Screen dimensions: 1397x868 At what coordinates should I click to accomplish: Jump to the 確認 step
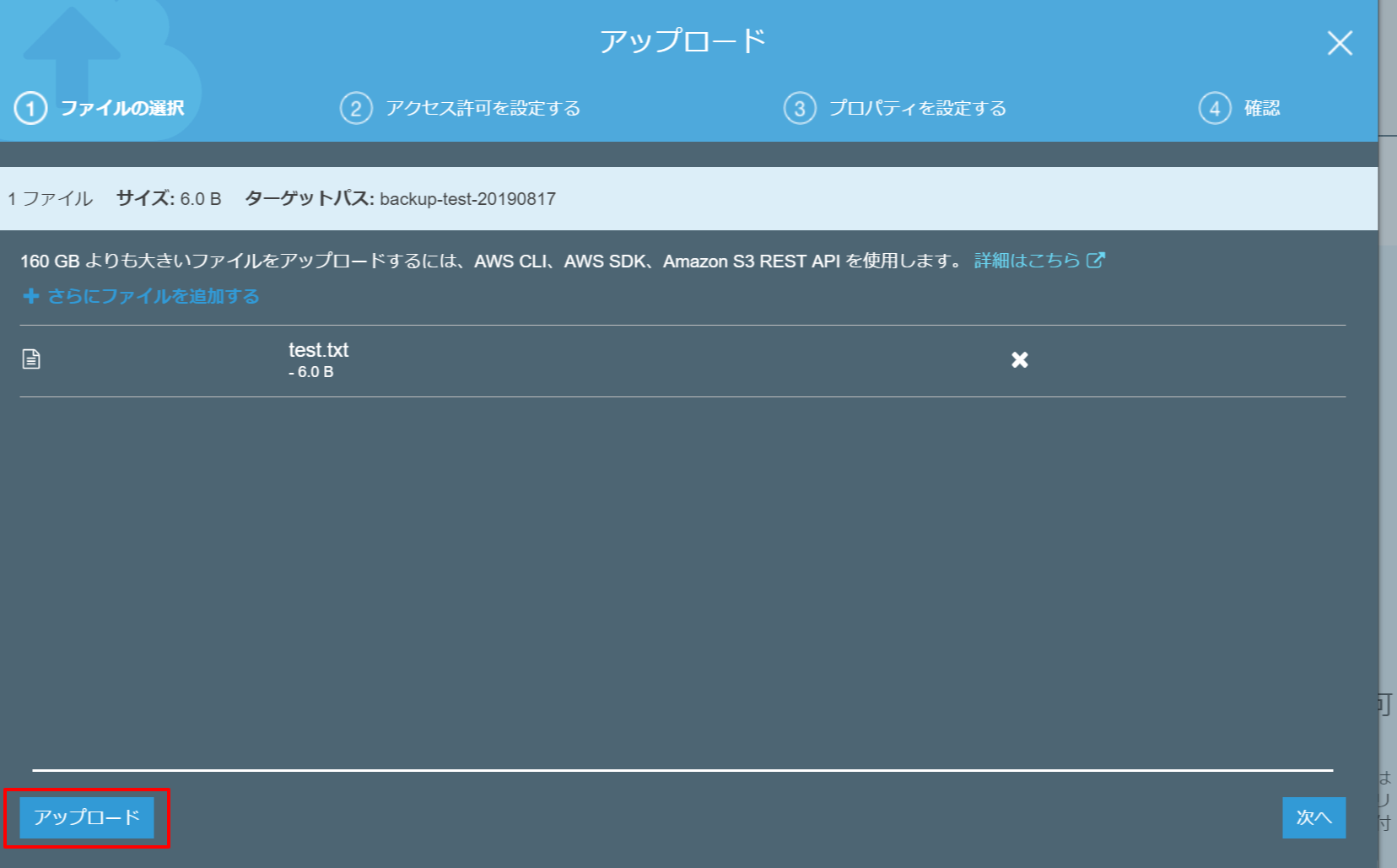1261,109
